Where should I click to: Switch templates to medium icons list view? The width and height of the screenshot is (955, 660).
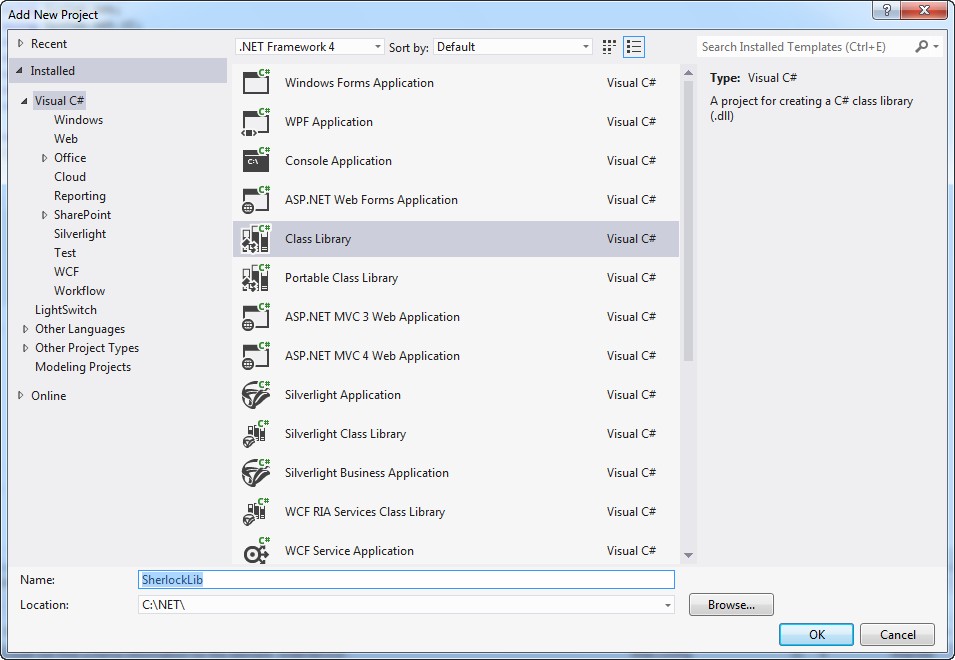(x=634, y=47)
